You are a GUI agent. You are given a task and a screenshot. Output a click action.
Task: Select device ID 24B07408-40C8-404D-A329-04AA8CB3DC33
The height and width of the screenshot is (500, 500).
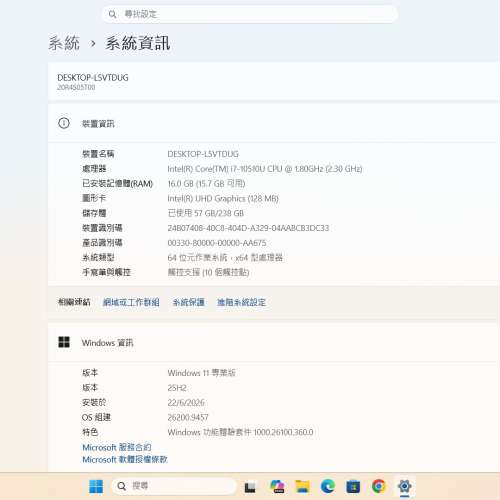248,228
